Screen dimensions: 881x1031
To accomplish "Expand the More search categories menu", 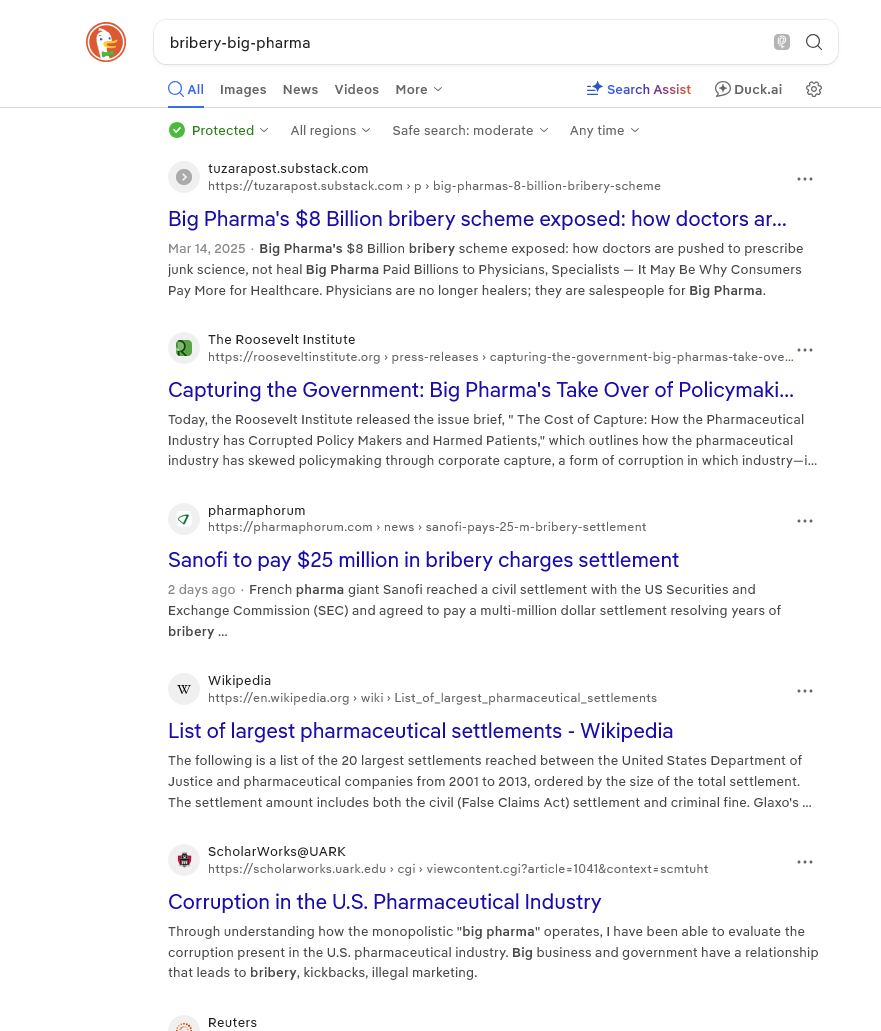I will (418, 89).
